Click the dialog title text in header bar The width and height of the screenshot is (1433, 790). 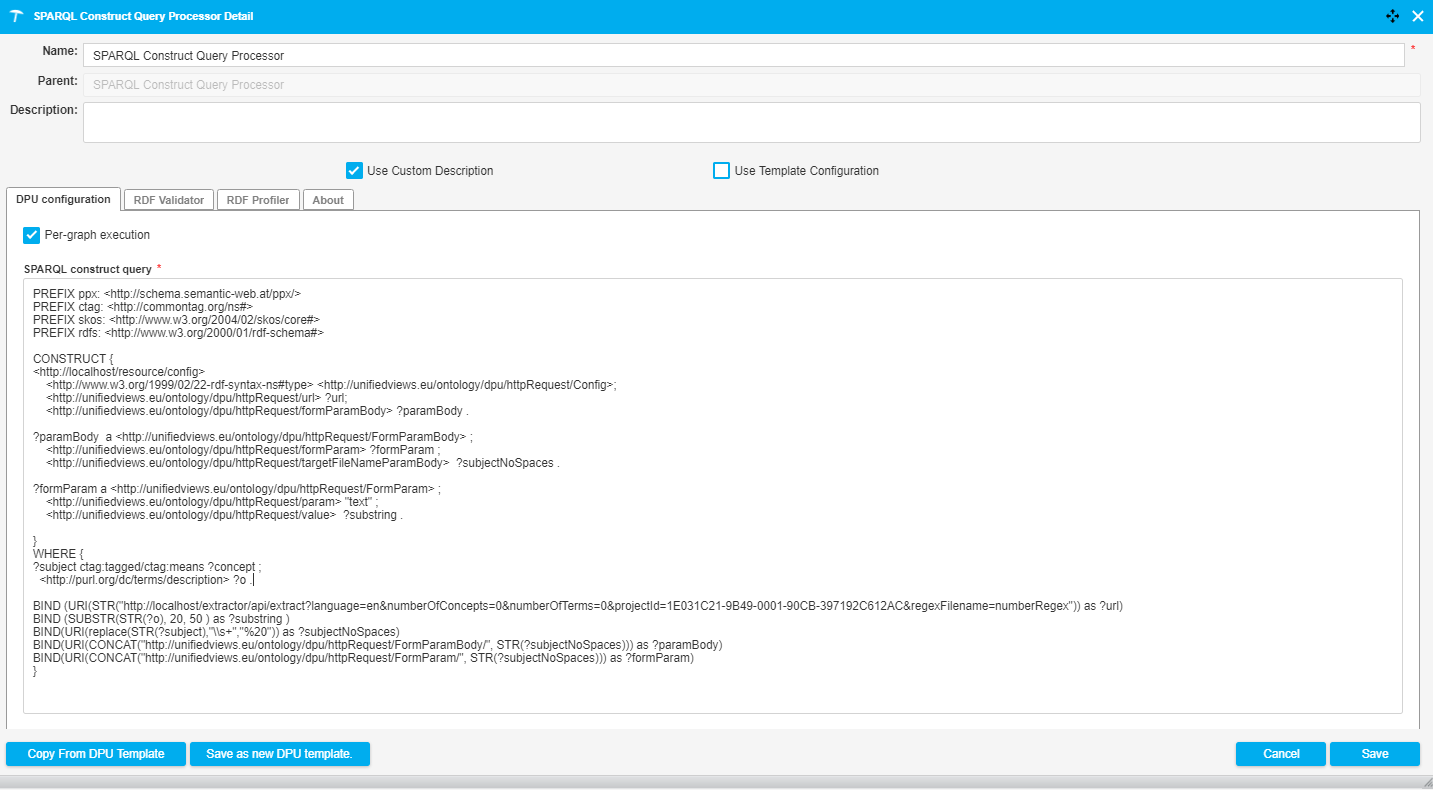point(143,17)
